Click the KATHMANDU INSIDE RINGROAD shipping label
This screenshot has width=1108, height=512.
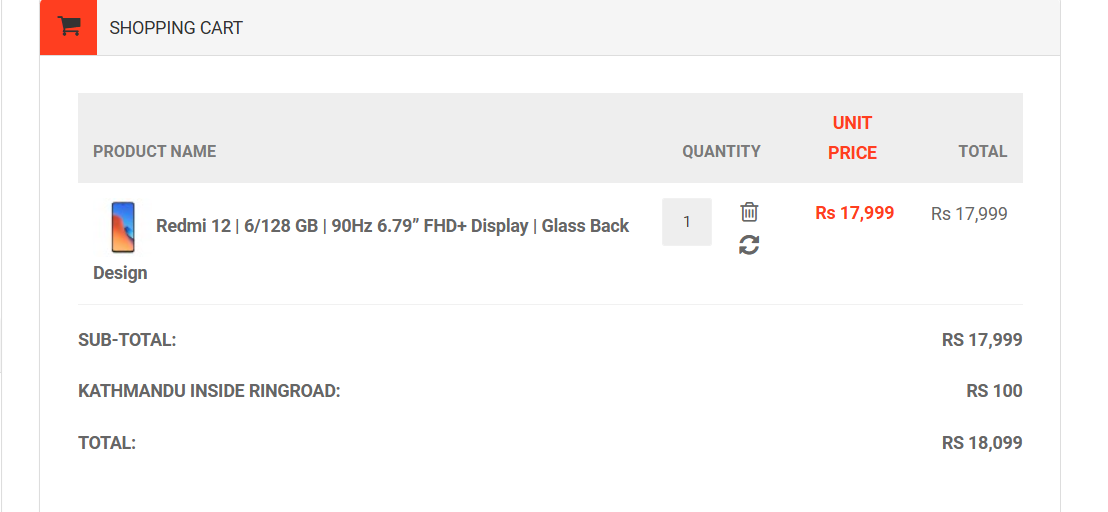pos(209,391)
